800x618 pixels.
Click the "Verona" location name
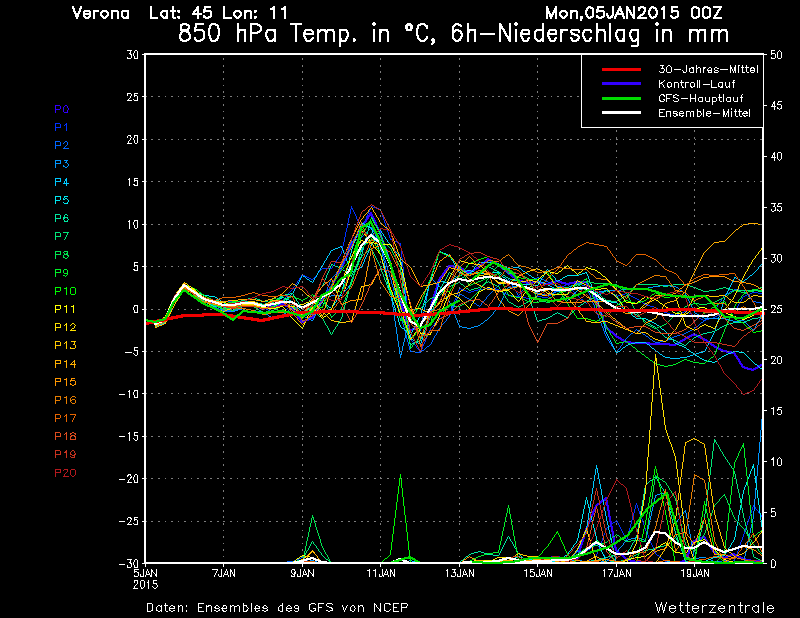click(101, 13)
